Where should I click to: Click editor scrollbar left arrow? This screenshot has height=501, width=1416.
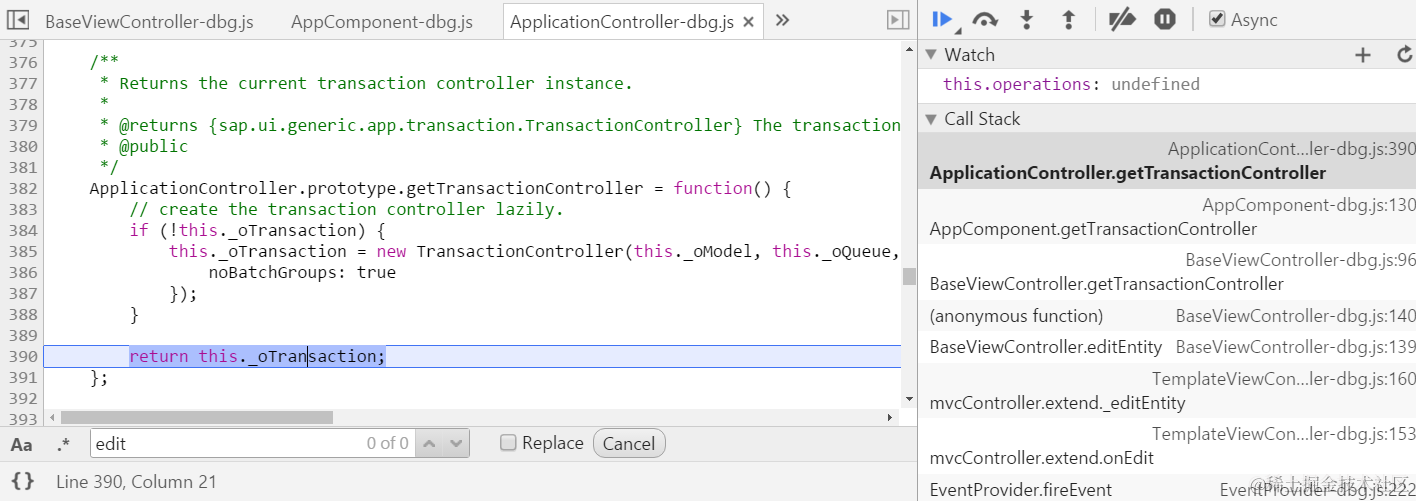(52, 417)
